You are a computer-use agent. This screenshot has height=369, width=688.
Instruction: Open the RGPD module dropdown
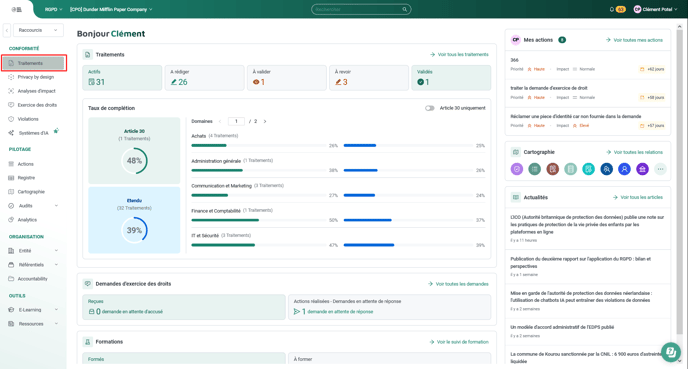[54, 9]
